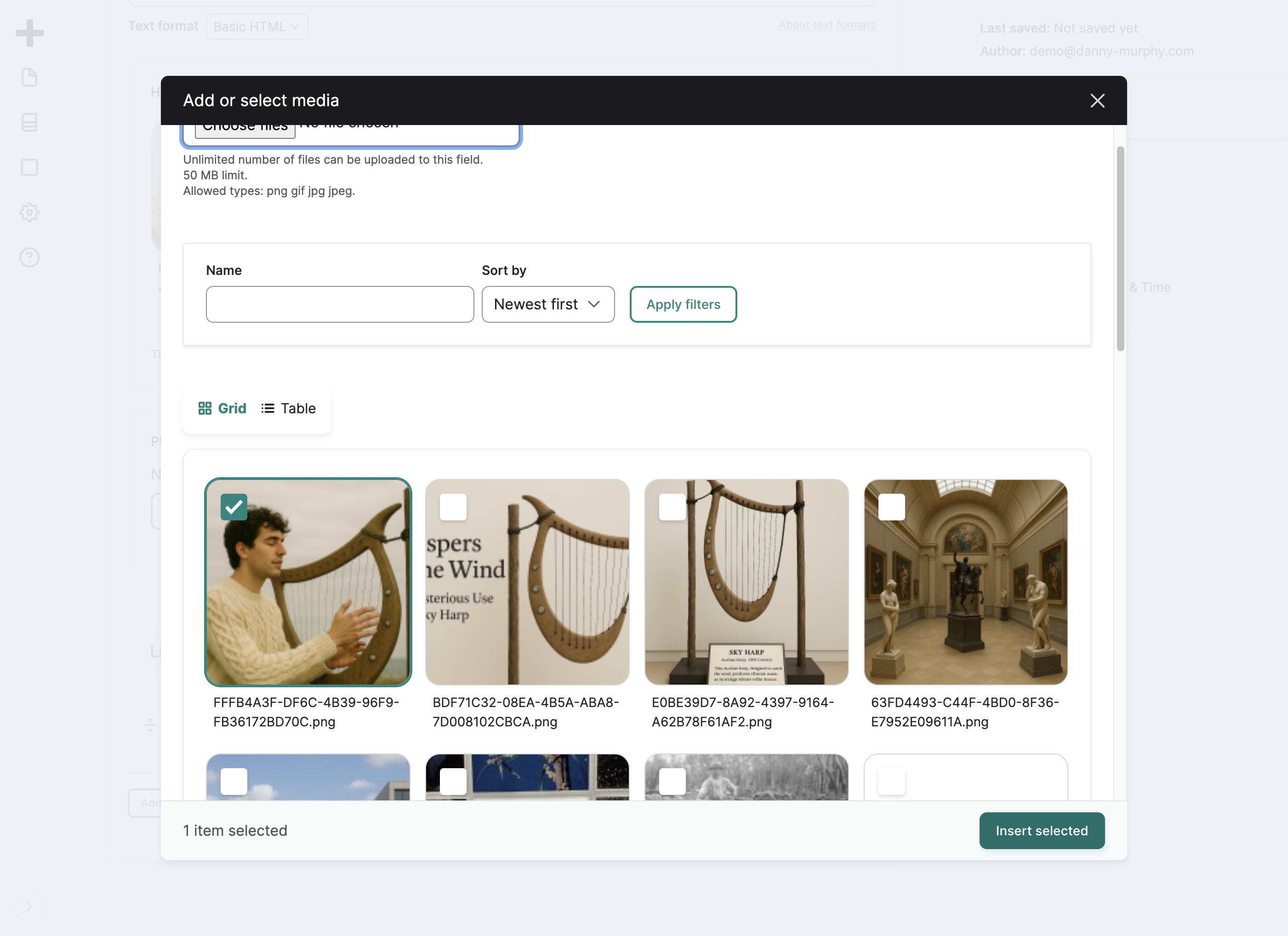This screenshot has height=936, width=1288.
Task: Open the settings gear icon in sidebar
Action: [x=29, y=212]
